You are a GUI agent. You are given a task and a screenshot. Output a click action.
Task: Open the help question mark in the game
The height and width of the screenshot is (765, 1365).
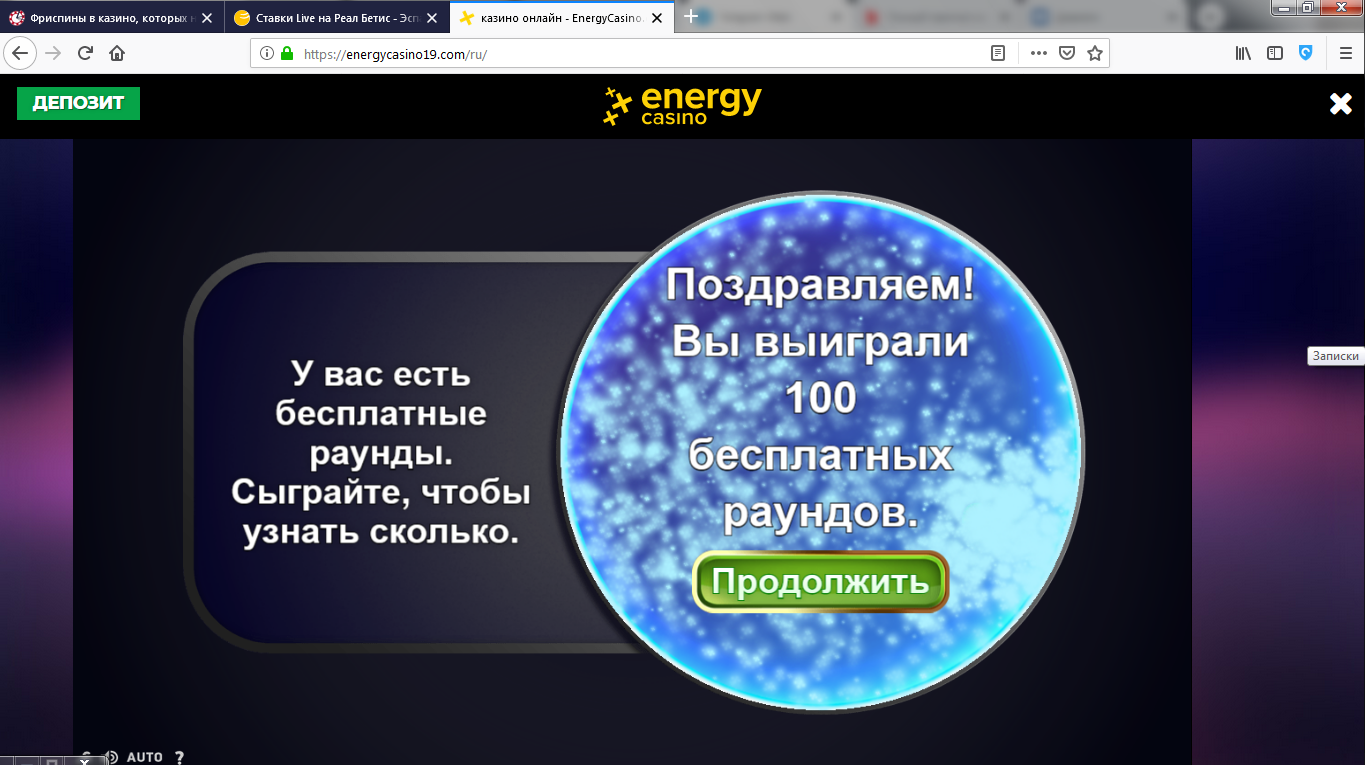click(x=179, y=758)
